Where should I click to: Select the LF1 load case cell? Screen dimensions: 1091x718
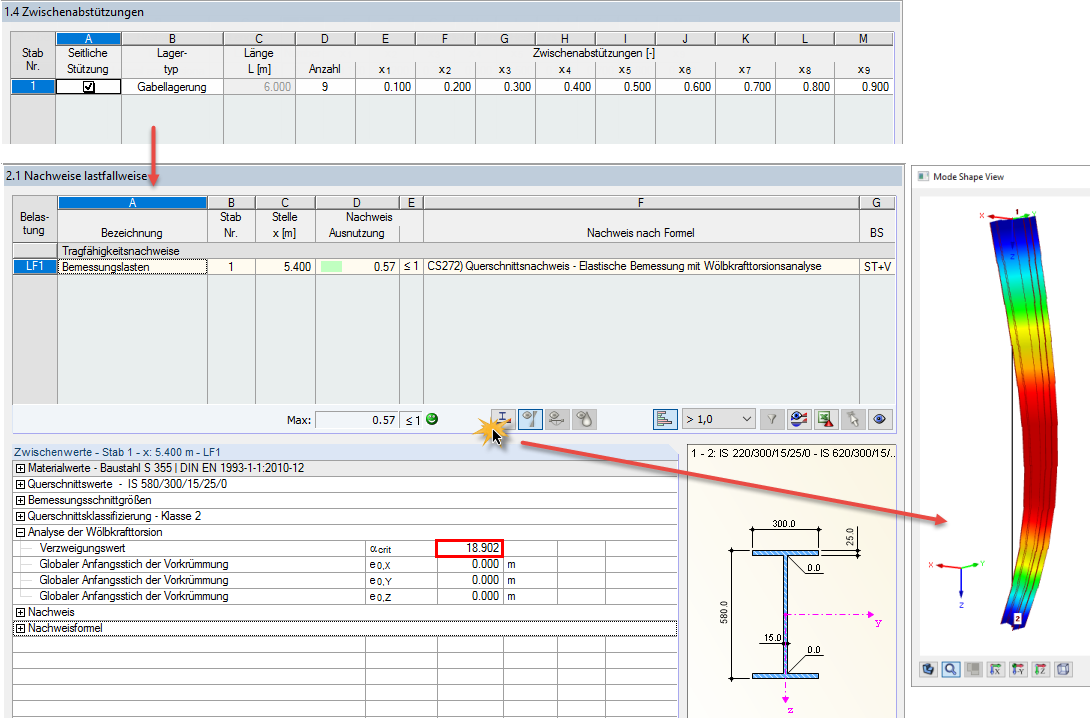coord(35,266)
